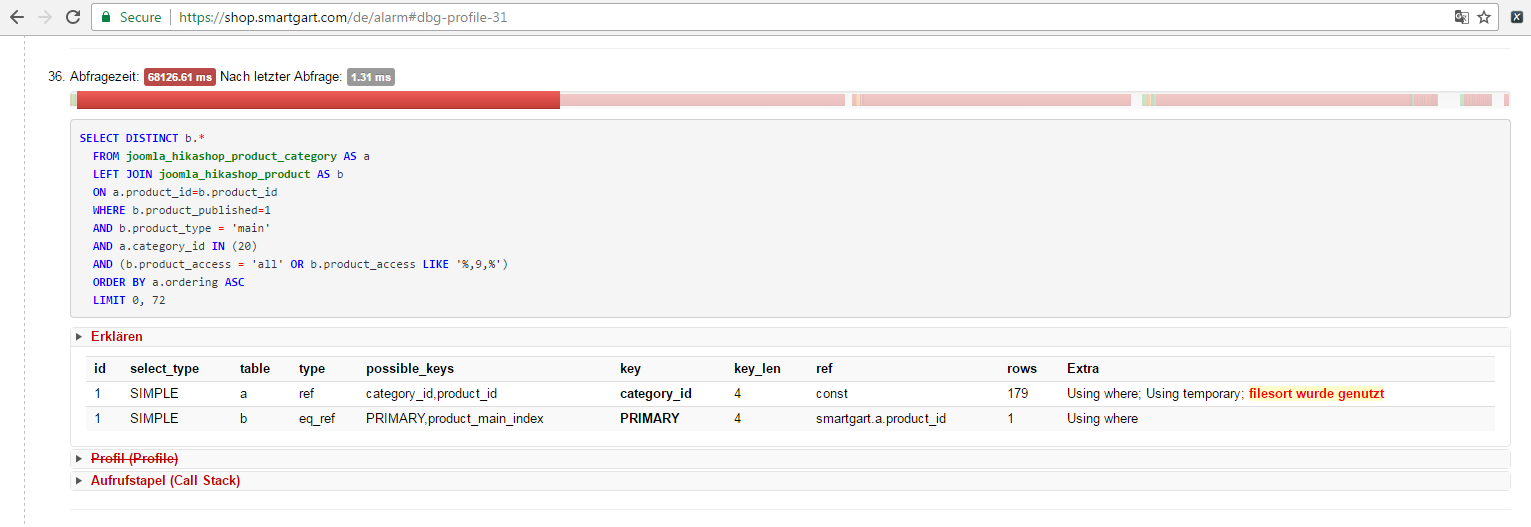The image size is (1531, 527).
Task: Click the browser forward arrow
Action: point(44,17)
